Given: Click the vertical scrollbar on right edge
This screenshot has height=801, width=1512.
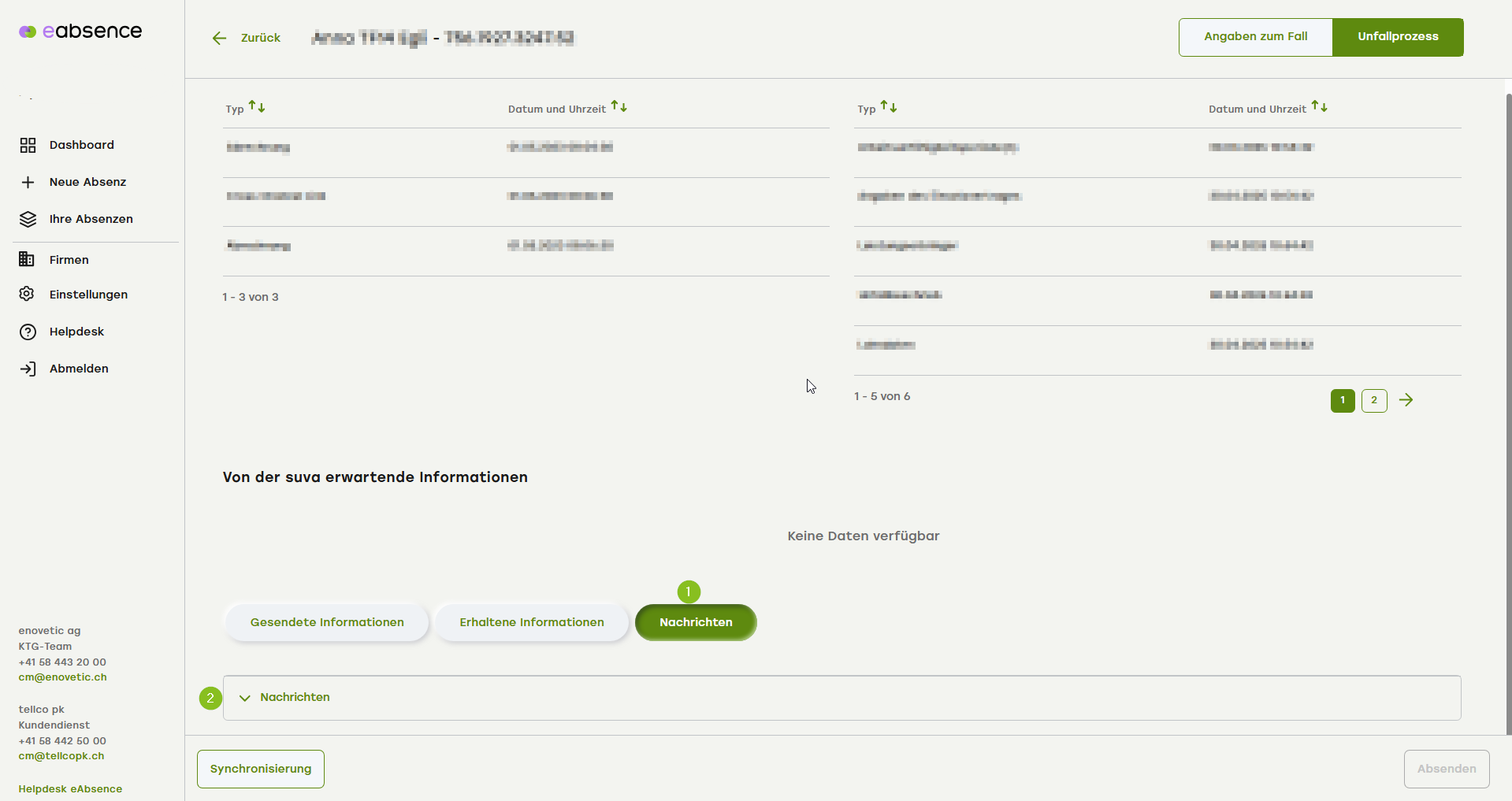Looking at the screenshot, I should point(1508,394).
